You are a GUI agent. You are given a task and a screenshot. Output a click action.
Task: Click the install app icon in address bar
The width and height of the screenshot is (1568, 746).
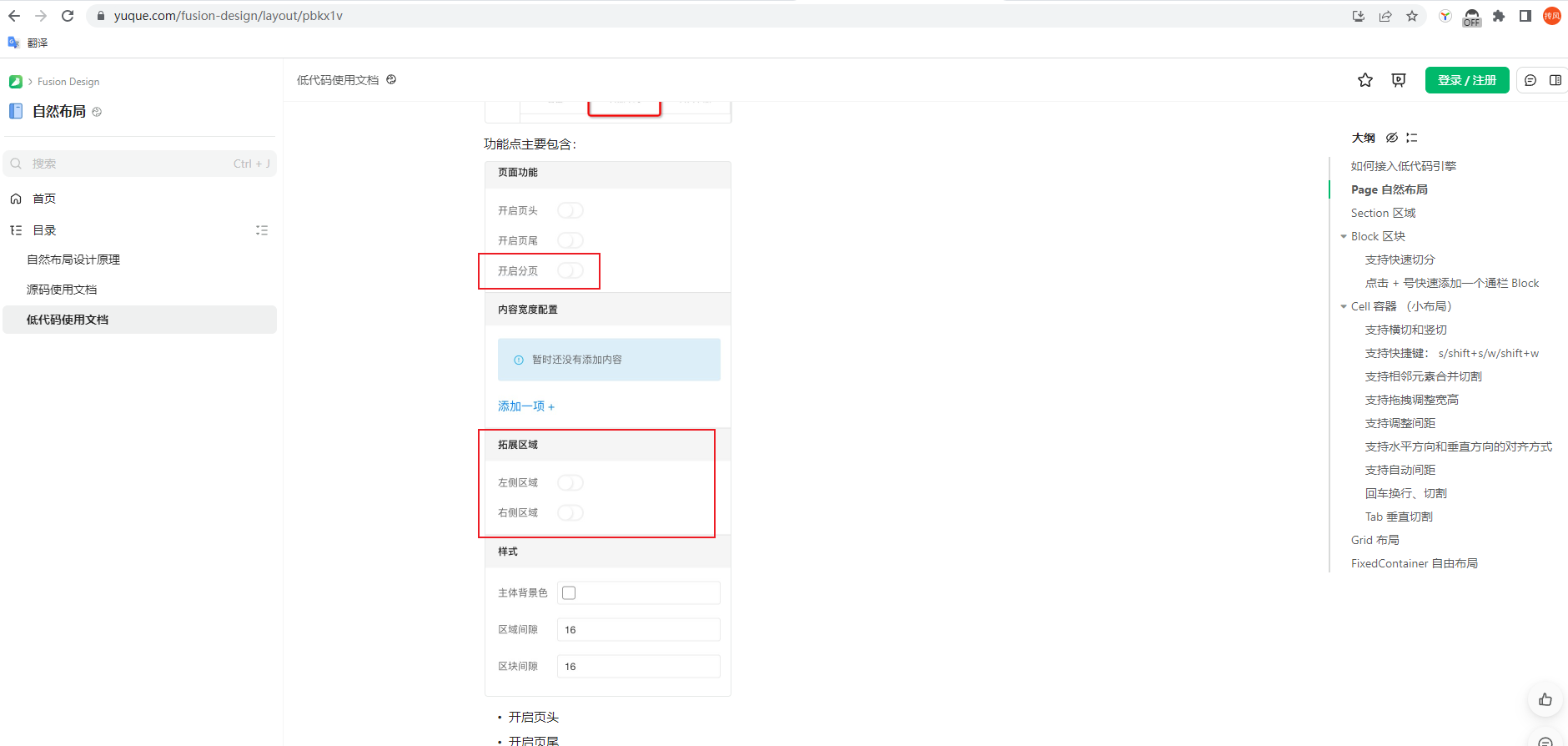[1359, 16]
